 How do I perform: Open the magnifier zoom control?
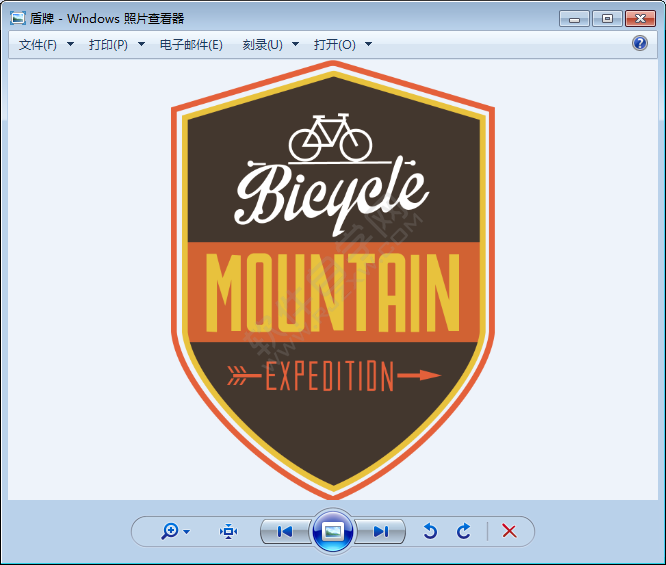pyautogui.click(x=171, y=531)
